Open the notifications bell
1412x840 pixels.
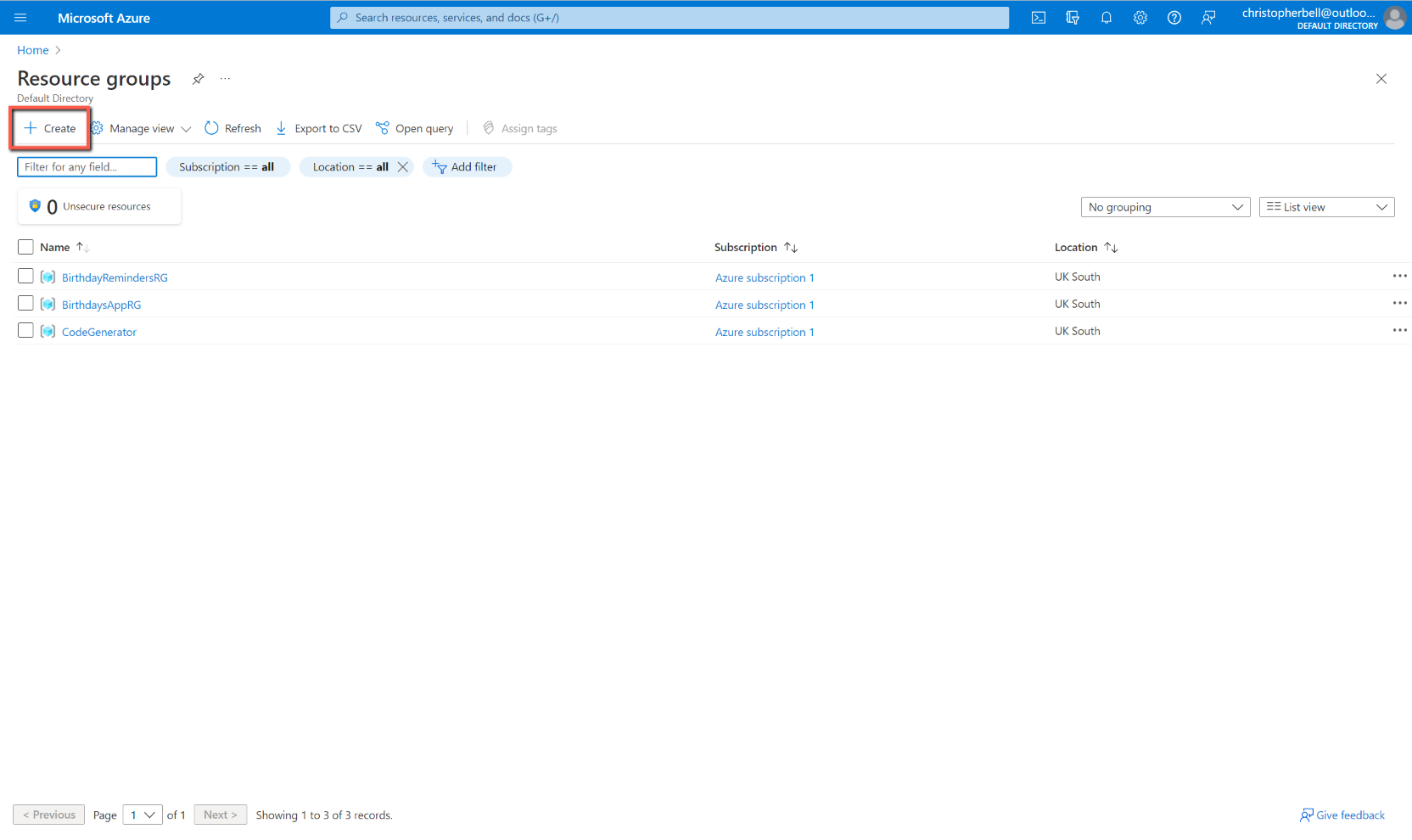tap(1106, 18)
